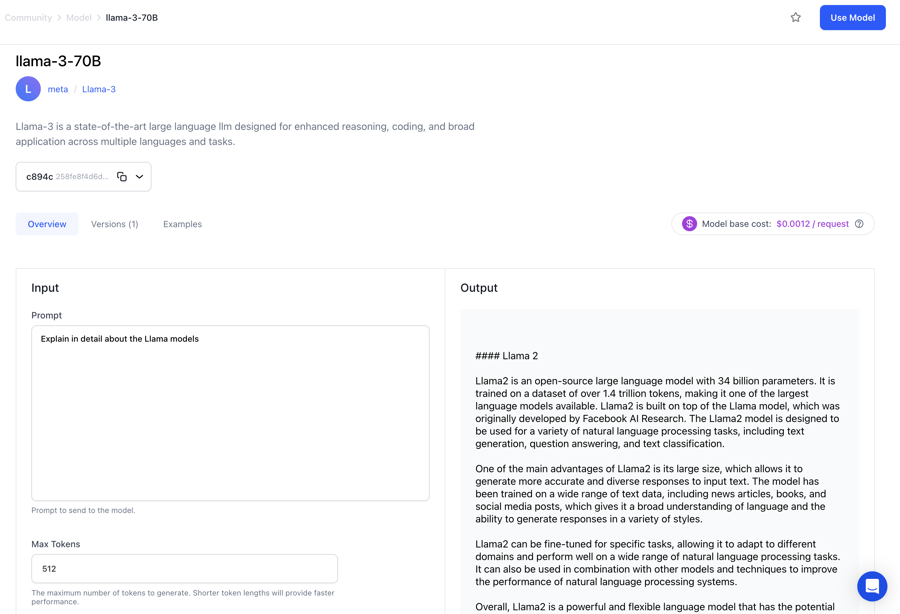This screenshot has height=614, width=900.
Task: Open the Llama-3 family link
Action: 99,89
